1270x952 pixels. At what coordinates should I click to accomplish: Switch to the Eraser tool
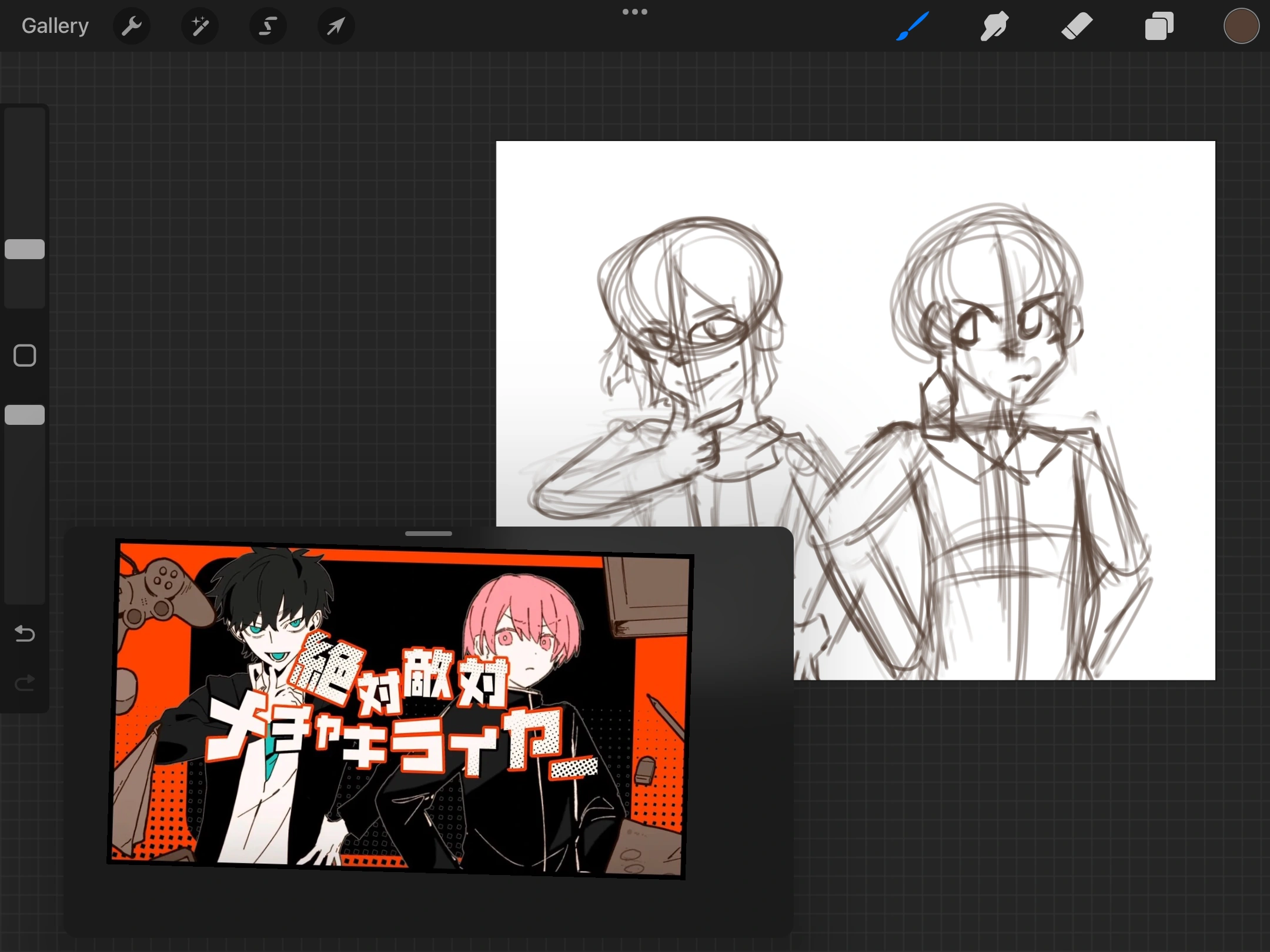pyautogui.click(x=1077, y=25)
